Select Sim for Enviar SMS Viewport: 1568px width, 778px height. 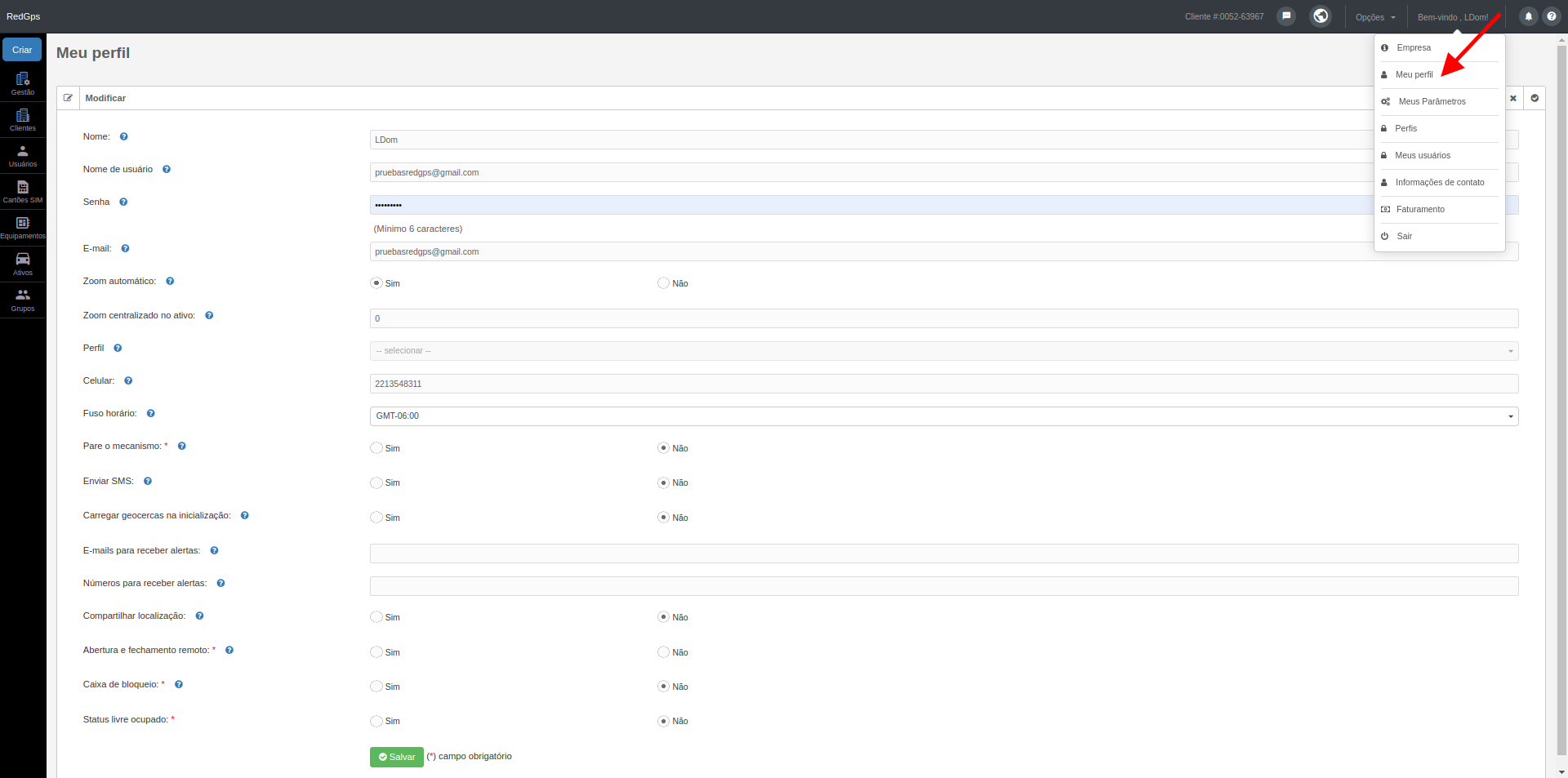coord(376,482)
